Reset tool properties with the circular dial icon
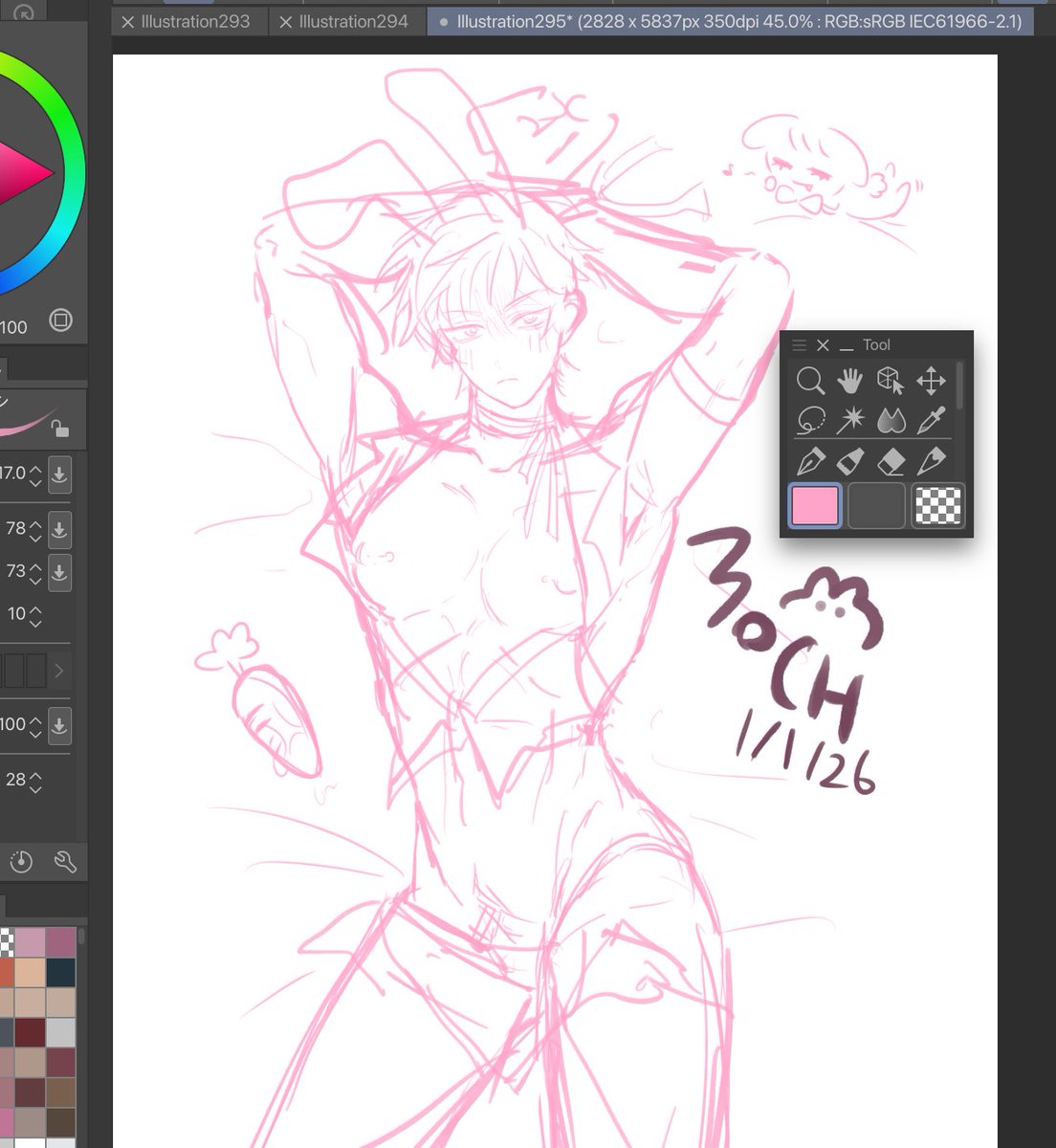The width and height of the screenshot is (1056, 1148). (21, 862)
